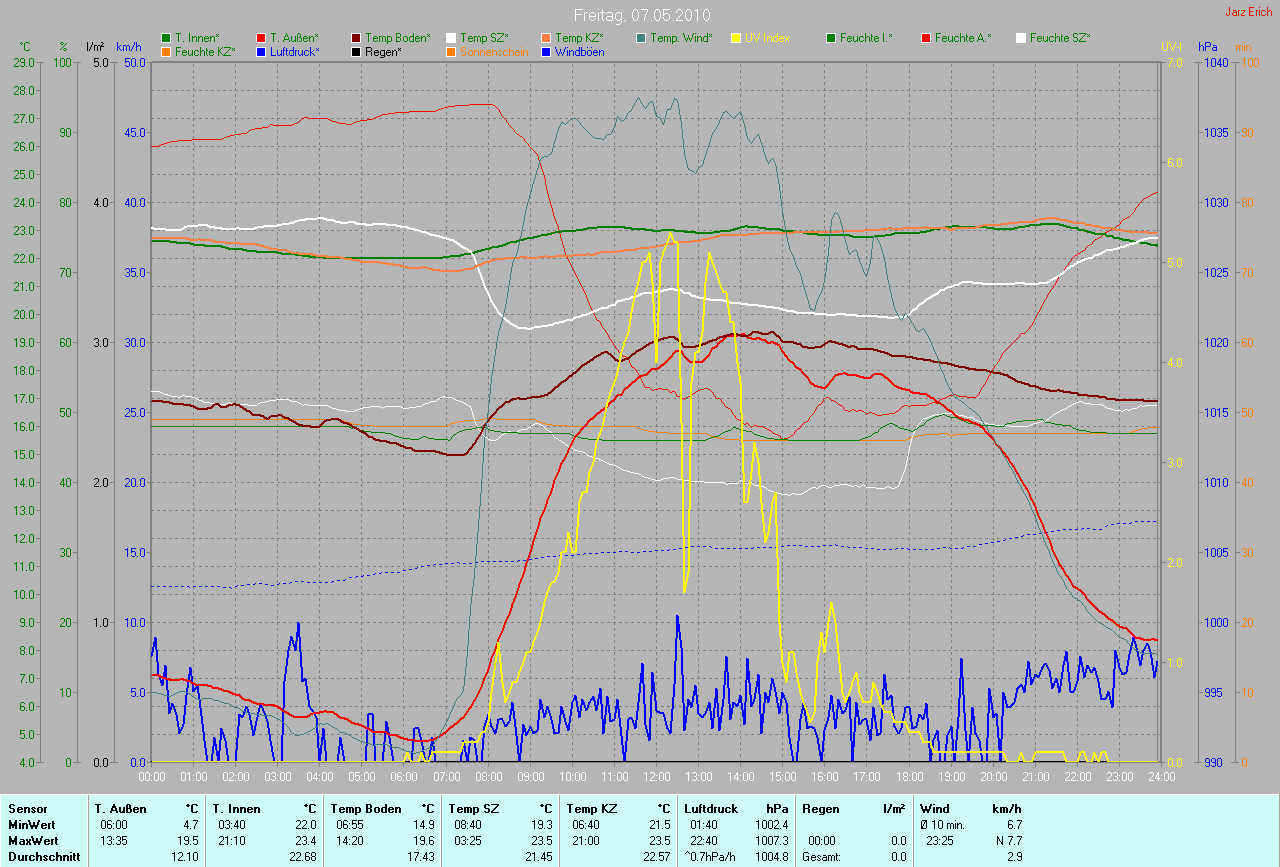The width and height of the screenshot is (1280, 867).
Task: Select the Temp KZ minimum '21.5'
Action: (x=660, y=825)
